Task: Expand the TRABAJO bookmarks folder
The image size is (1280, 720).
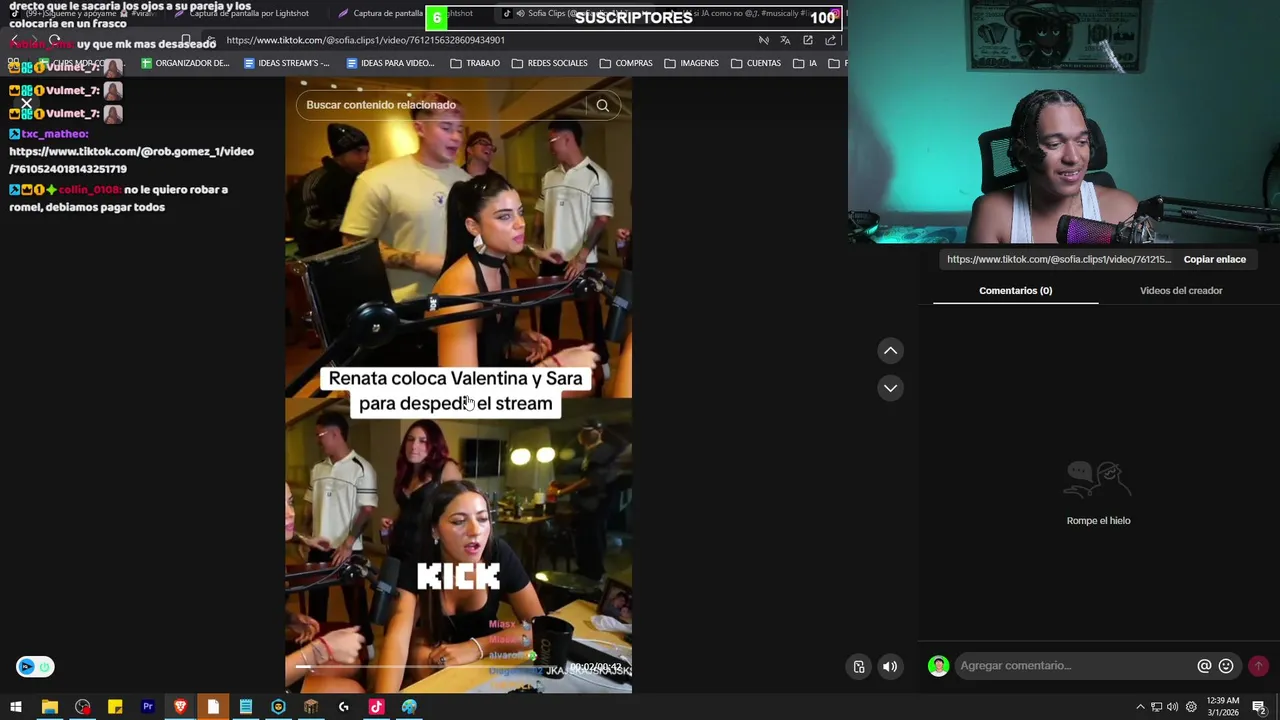Action: [x=475, y=63]
